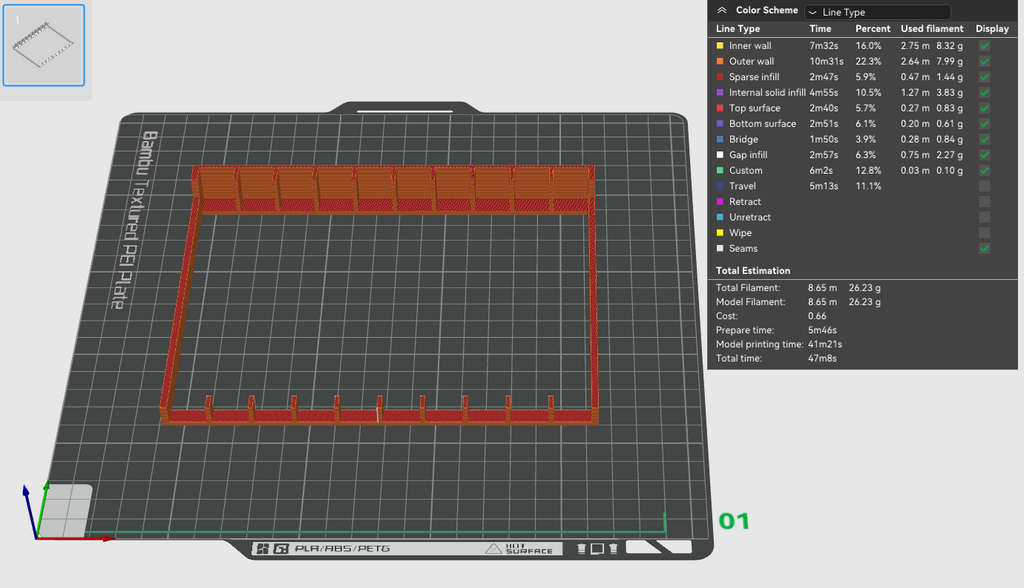Toggle Bottom surface display checkbox

click(x=984, y=123)
